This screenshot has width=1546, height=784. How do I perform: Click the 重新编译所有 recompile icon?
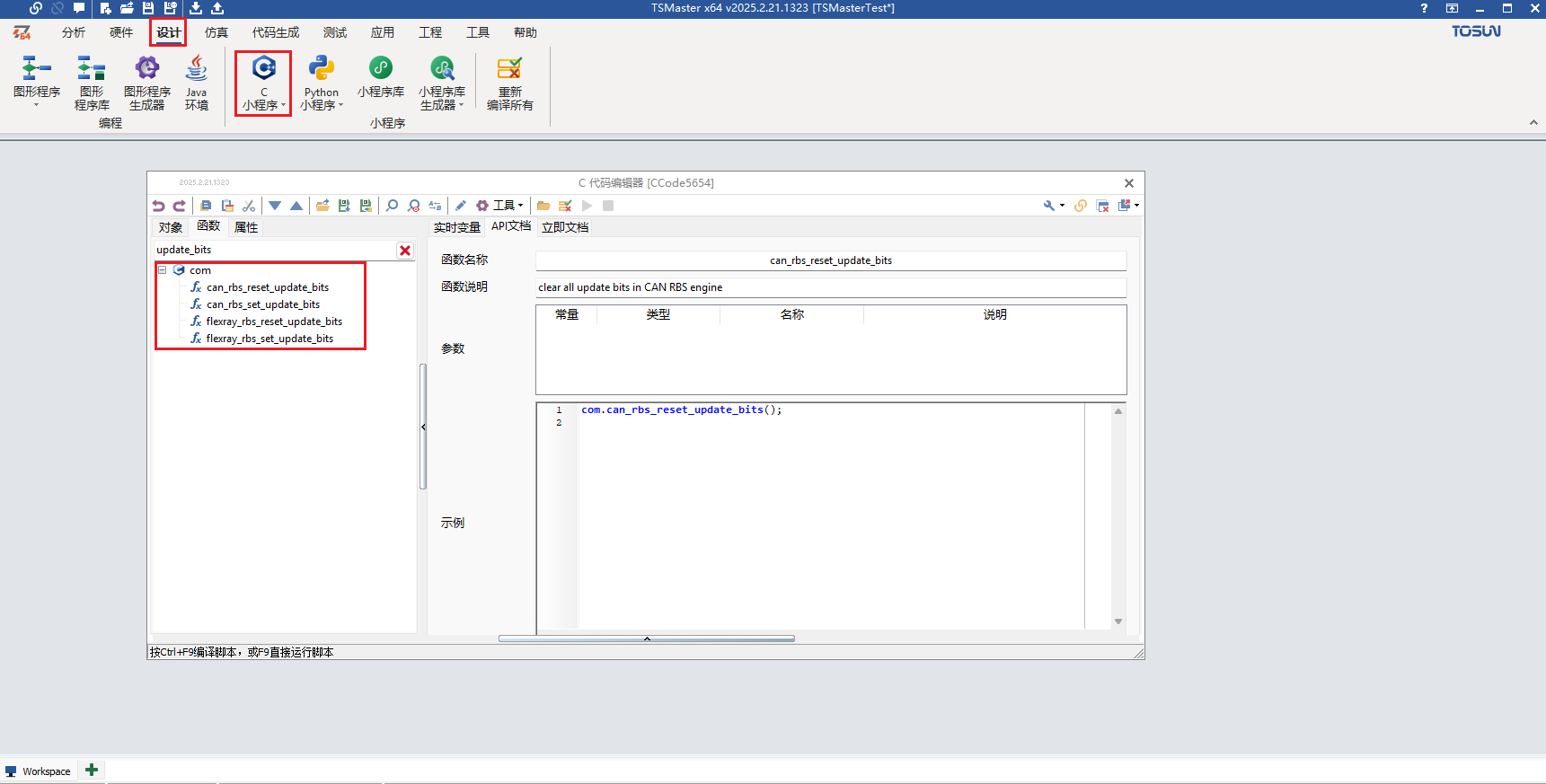(x=509, y=83)
